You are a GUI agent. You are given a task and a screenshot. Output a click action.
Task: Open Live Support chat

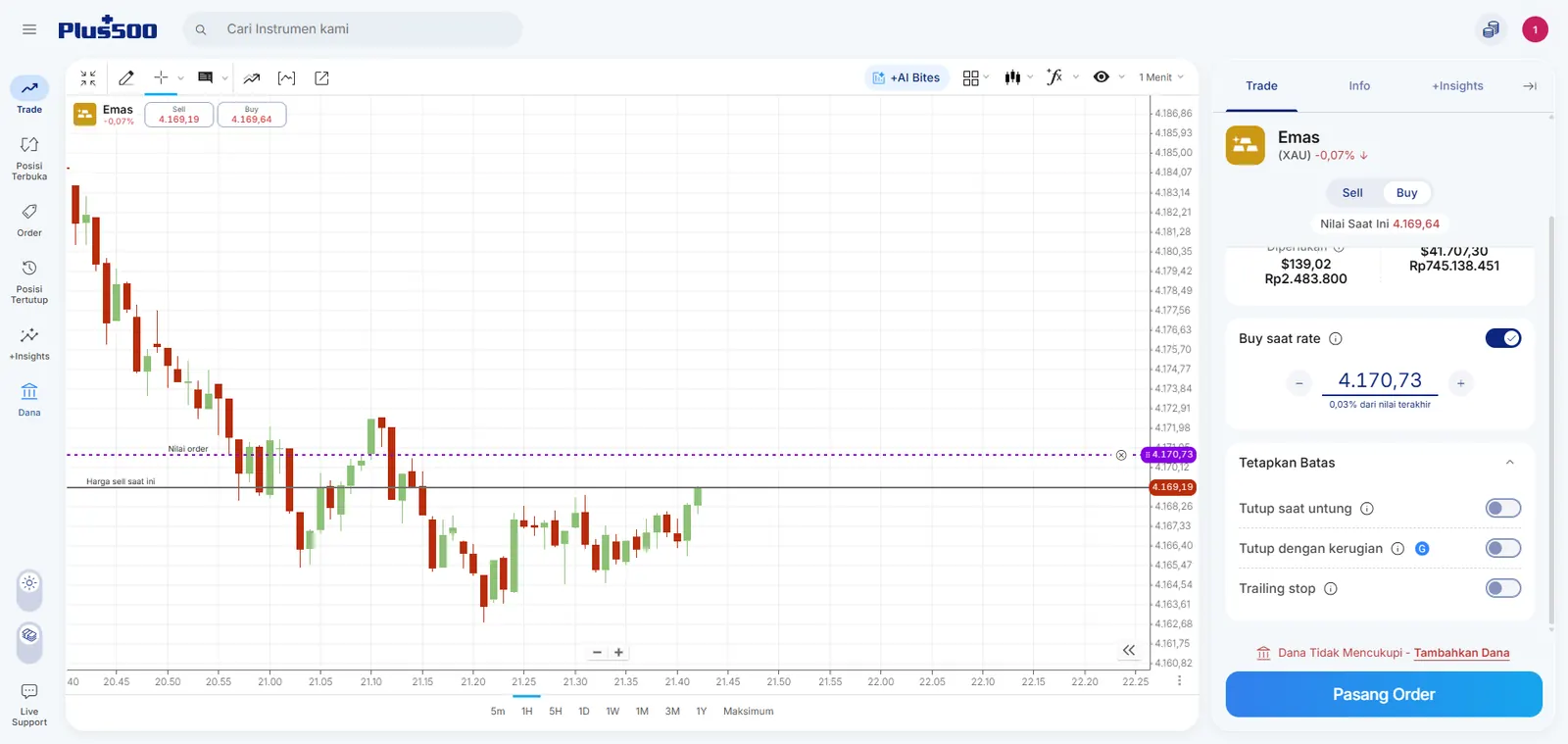[29, 705]
